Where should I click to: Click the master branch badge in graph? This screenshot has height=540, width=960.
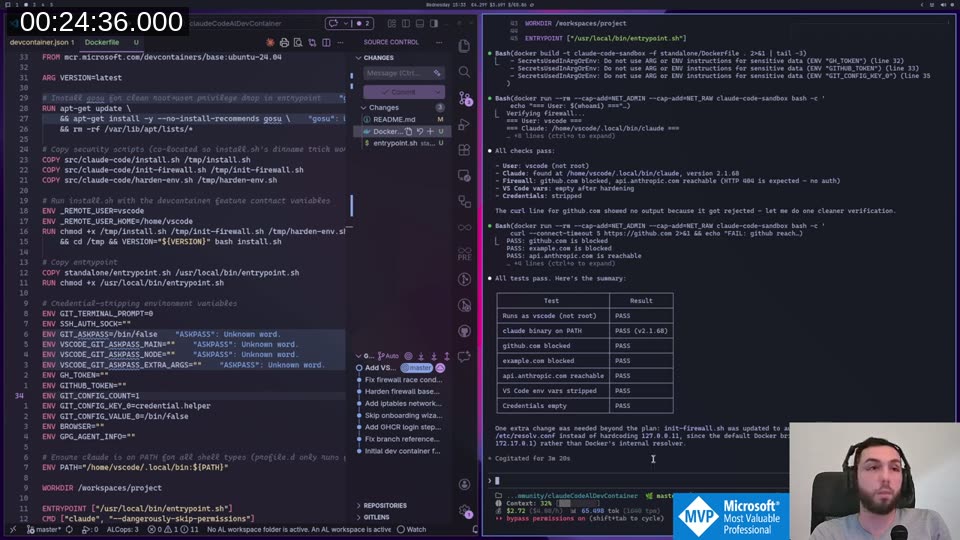(417, 368)
